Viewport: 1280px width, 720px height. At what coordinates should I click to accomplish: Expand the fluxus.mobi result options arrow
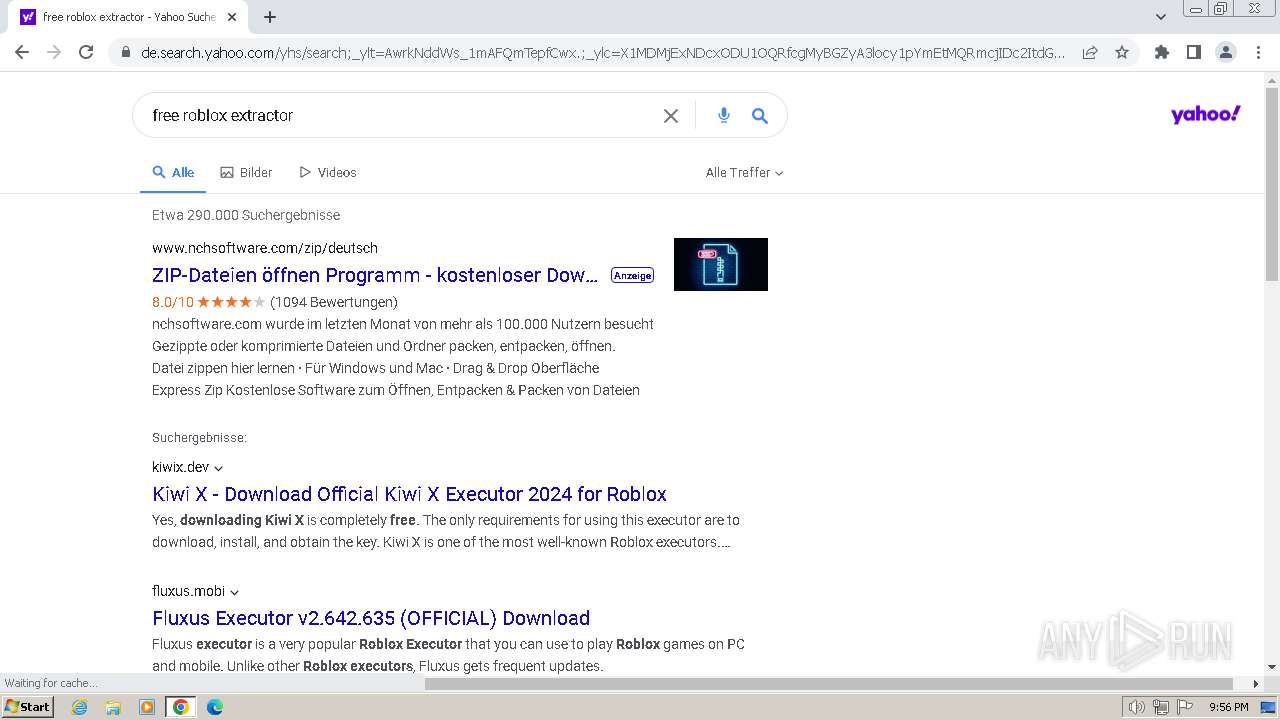click(234, 592)
